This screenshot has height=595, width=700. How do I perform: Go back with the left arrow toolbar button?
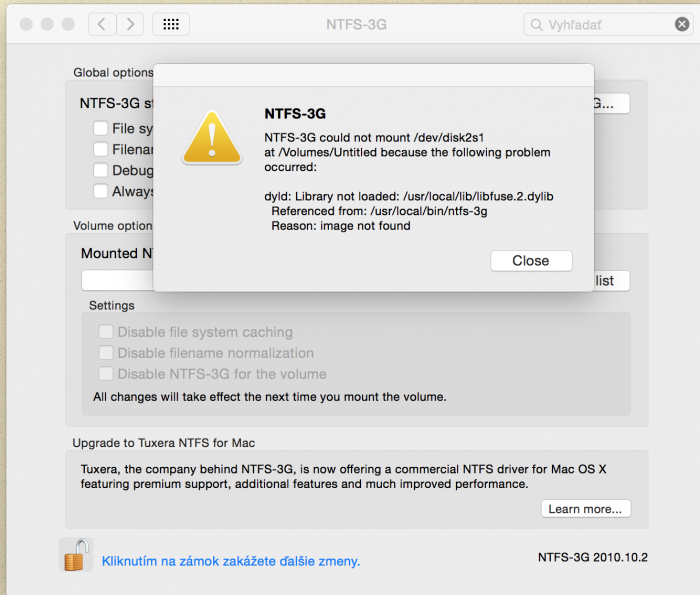point(102,24)
